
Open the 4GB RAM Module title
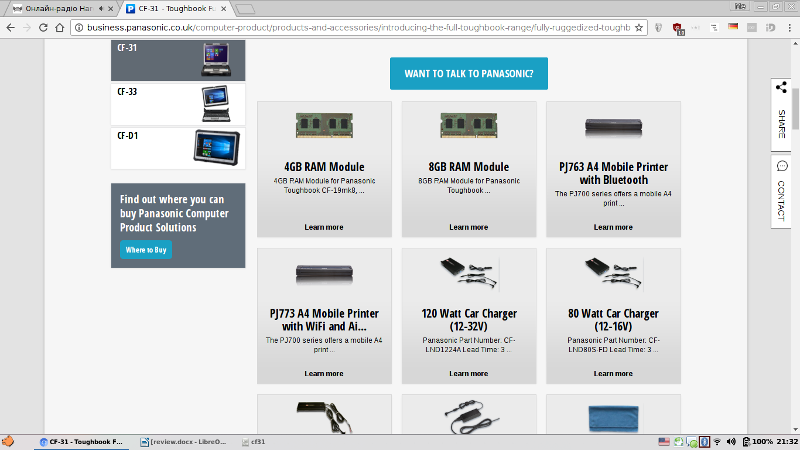pos(324,167)
